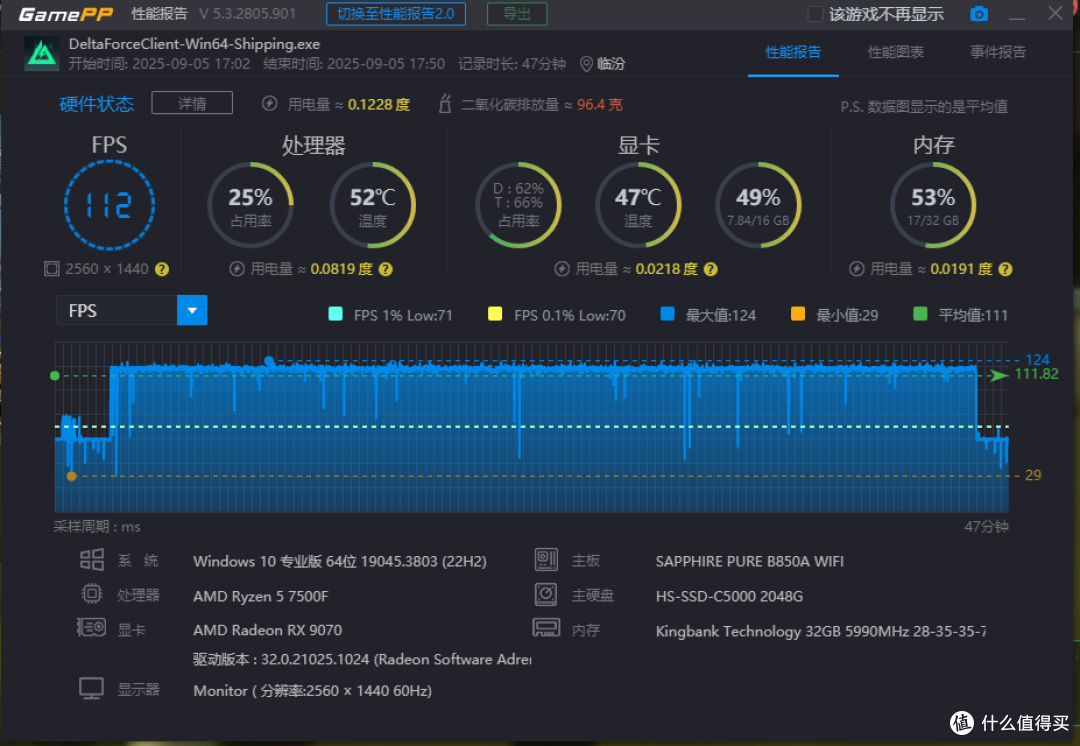Switch to 事件报告 tab
The height and width of the screenshot is (746, 1080).
click(x=998, y=52)
